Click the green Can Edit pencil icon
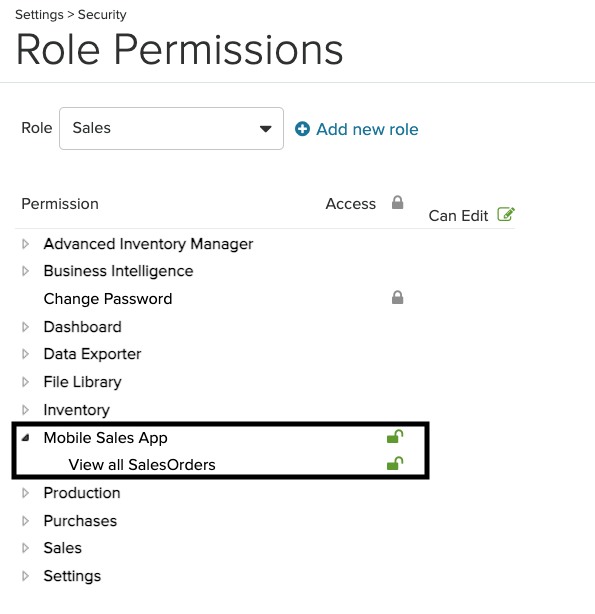Viewport: 595px width, 614px height. tap(506, 214)
